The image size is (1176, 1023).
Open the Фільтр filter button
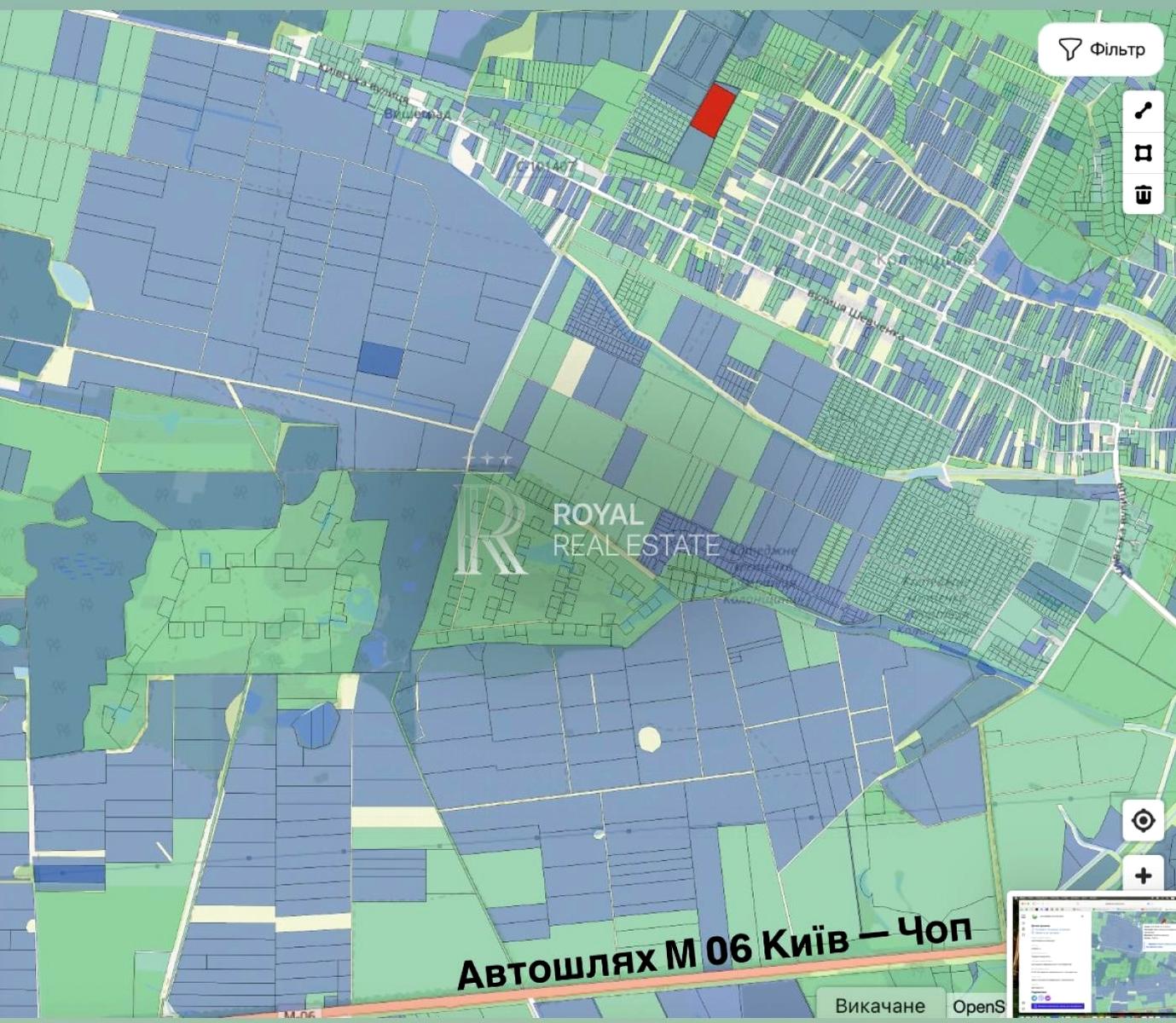coord(1100,49)
